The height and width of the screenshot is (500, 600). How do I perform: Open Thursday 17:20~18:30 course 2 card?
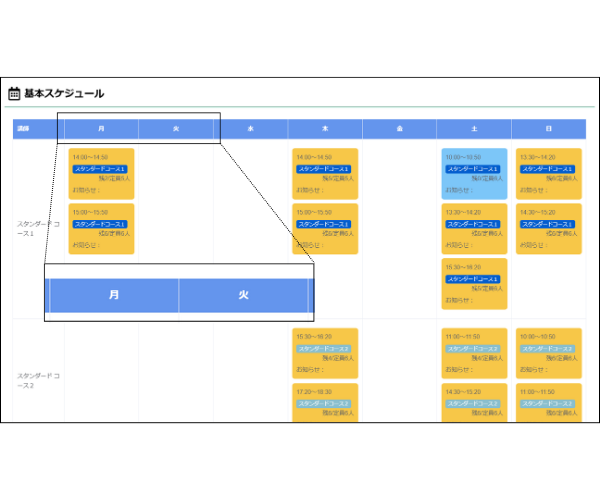[x=325, y=402]
